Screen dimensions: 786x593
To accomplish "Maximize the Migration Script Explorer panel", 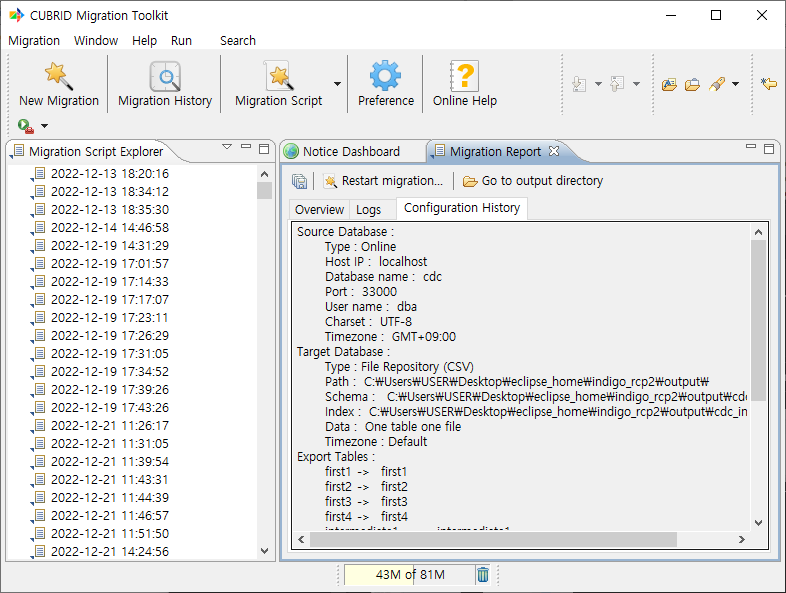I will (264, 148).
